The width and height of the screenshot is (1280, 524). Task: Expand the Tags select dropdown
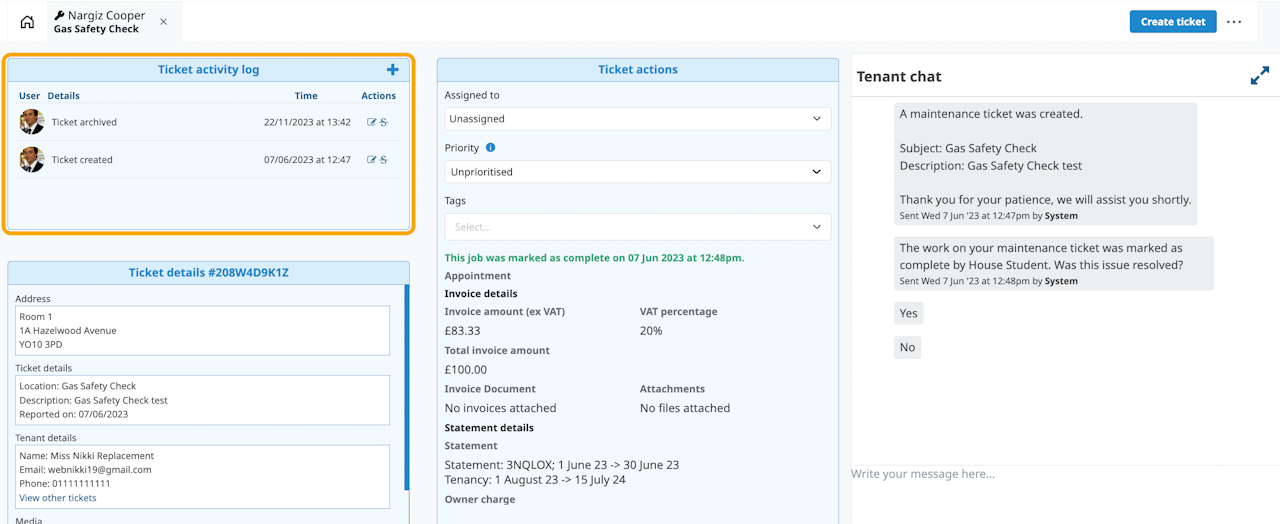click(637, 227)
